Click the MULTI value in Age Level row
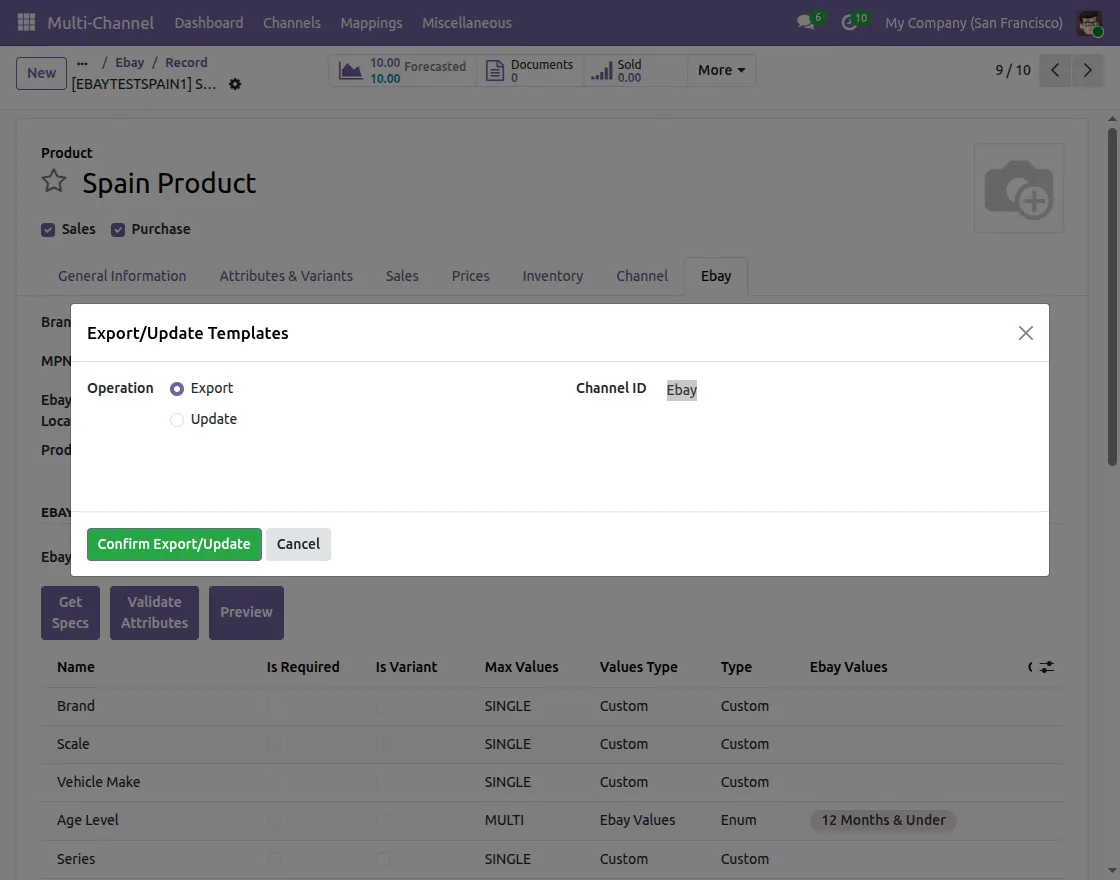 (504, 821)
